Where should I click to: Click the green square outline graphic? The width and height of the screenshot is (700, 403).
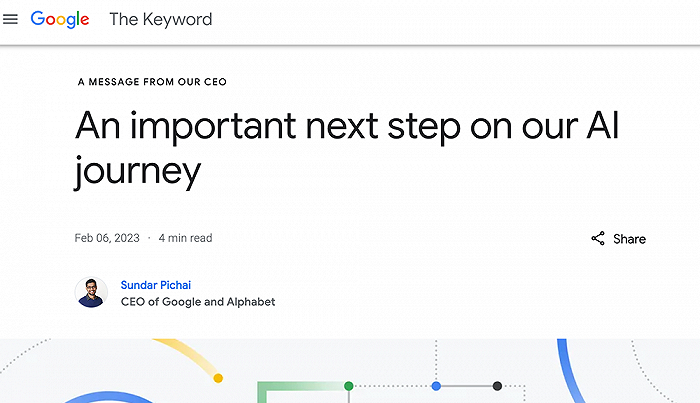coord(262,392)
